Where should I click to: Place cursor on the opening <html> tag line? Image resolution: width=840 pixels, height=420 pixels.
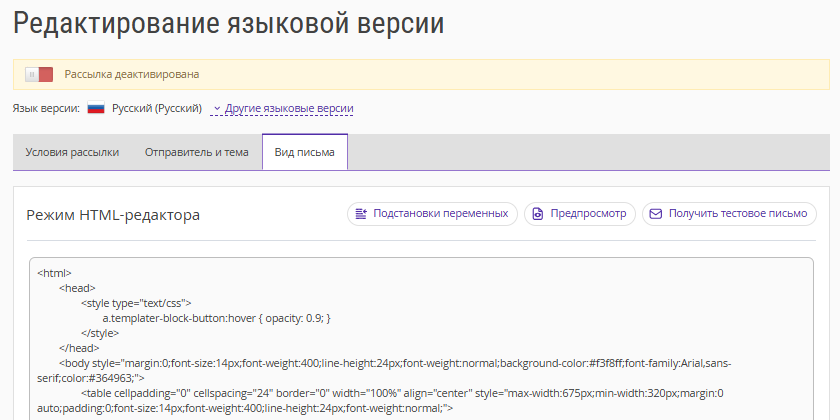[55, 272]
